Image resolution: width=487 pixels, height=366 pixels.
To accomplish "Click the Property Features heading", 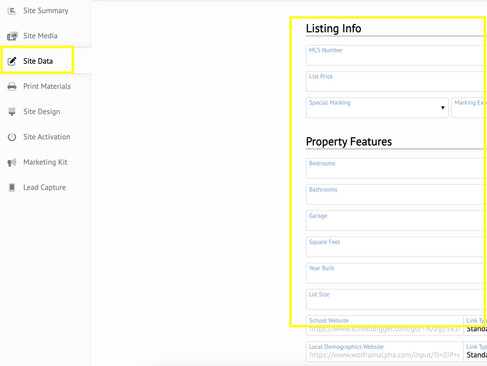I will [349, 142].
